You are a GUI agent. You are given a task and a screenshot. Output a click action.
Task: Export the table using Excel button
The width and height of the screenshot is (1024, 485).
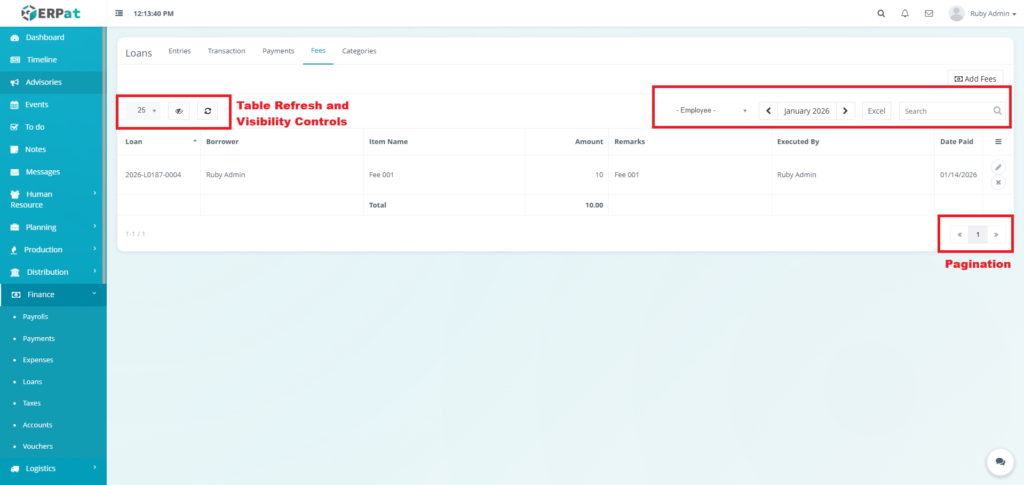coord(876,111)
